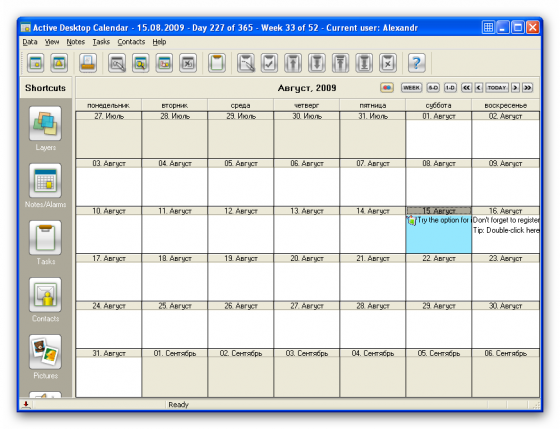
Task: Select the 03. Август day cell
Action: pyautogui.click(x=109, y=183)
